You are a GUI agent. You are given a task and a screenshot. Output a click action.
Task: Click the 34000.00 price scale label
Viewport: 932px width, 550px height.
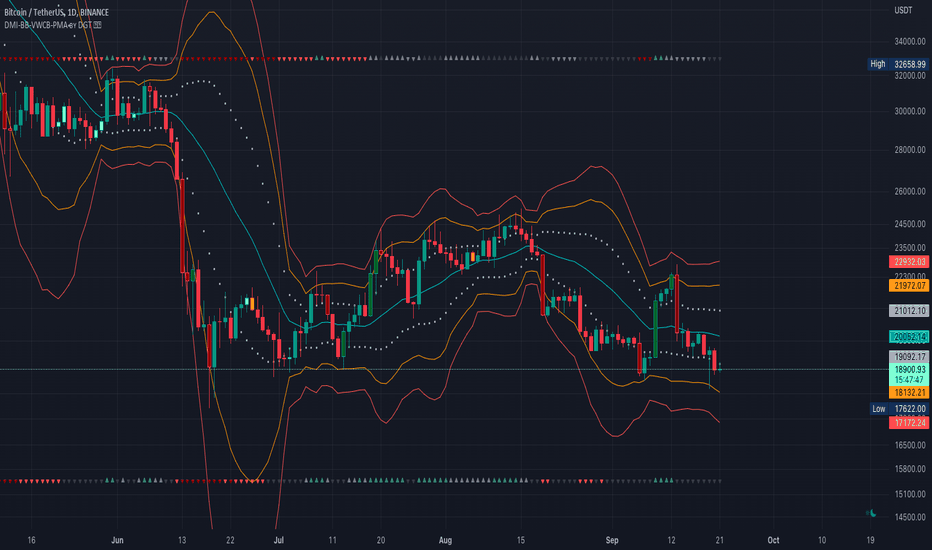point(910,42)
